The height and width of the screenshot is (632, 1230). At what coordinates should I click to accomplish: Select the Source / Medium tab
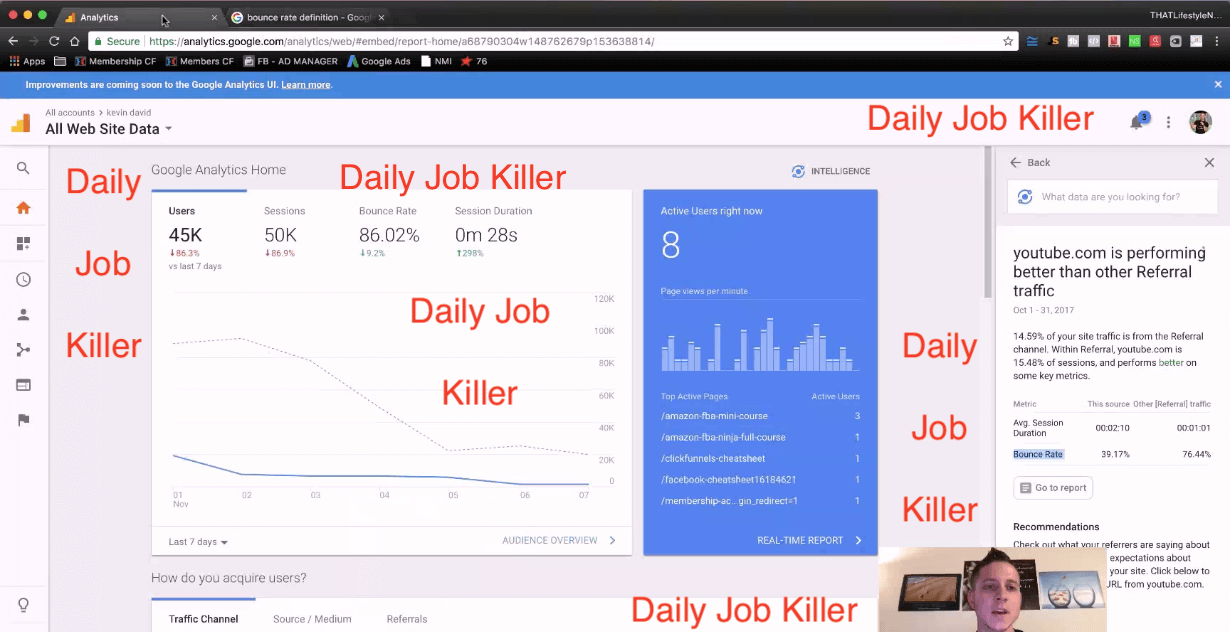click(312, 619)
